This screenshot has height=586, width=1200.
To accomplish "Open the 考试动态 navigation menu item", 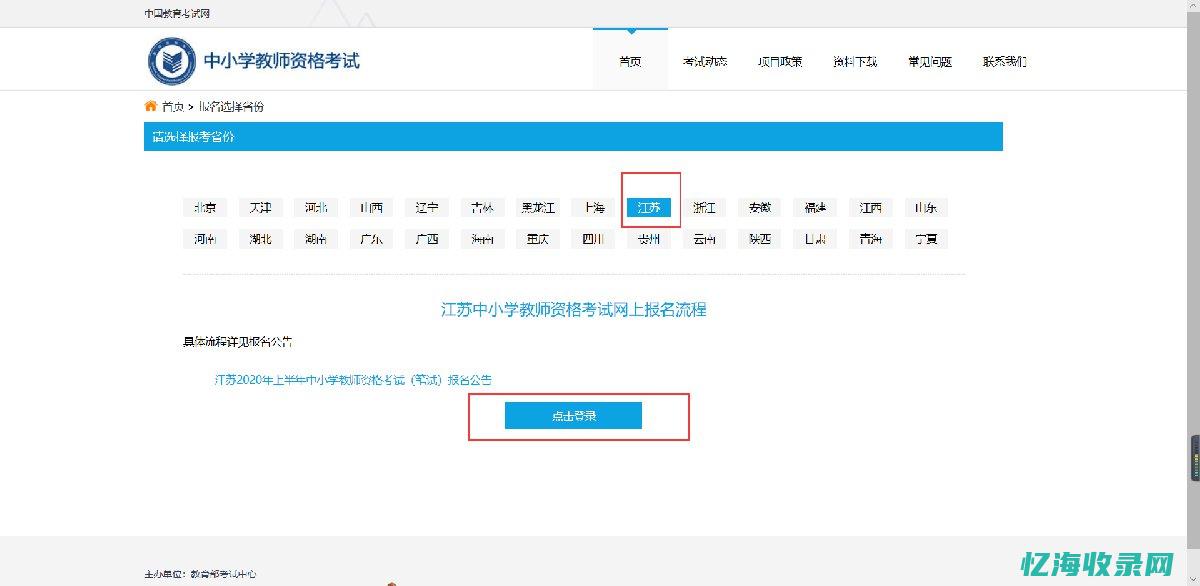I will pyautogui.click(x=705, y=60).
